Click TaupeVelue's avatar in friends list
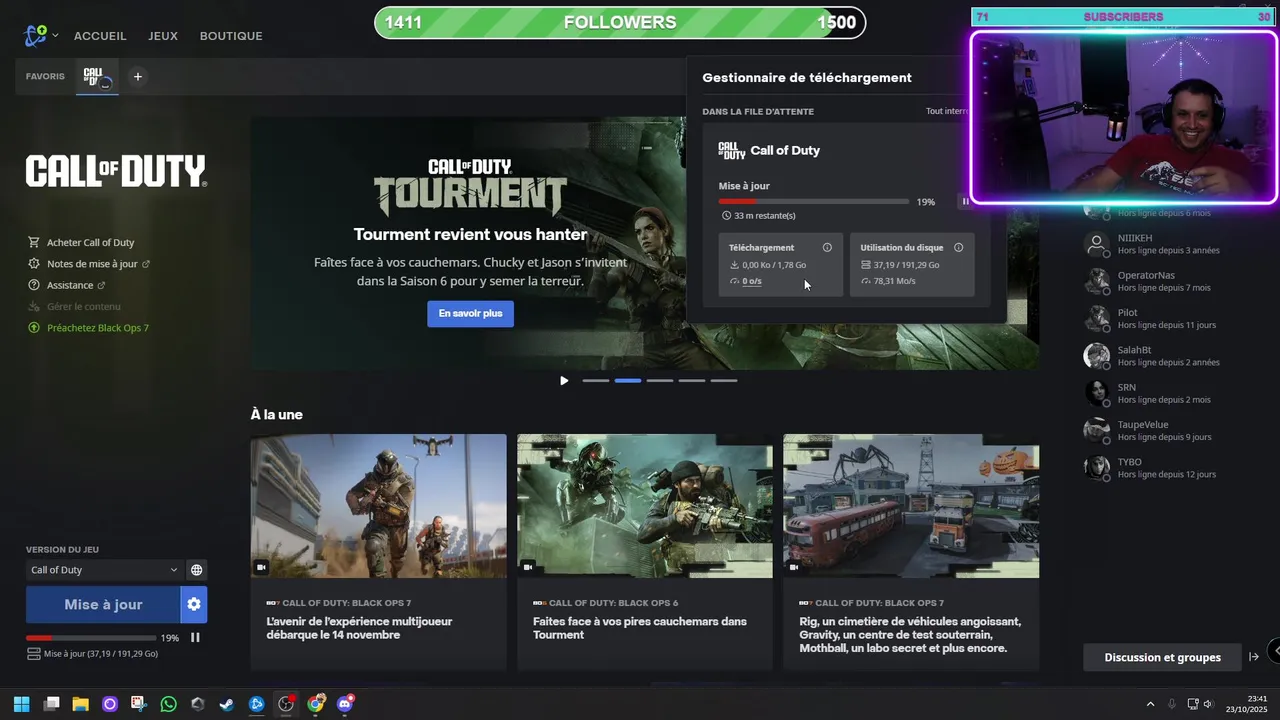 click(x=1097, y=431)
